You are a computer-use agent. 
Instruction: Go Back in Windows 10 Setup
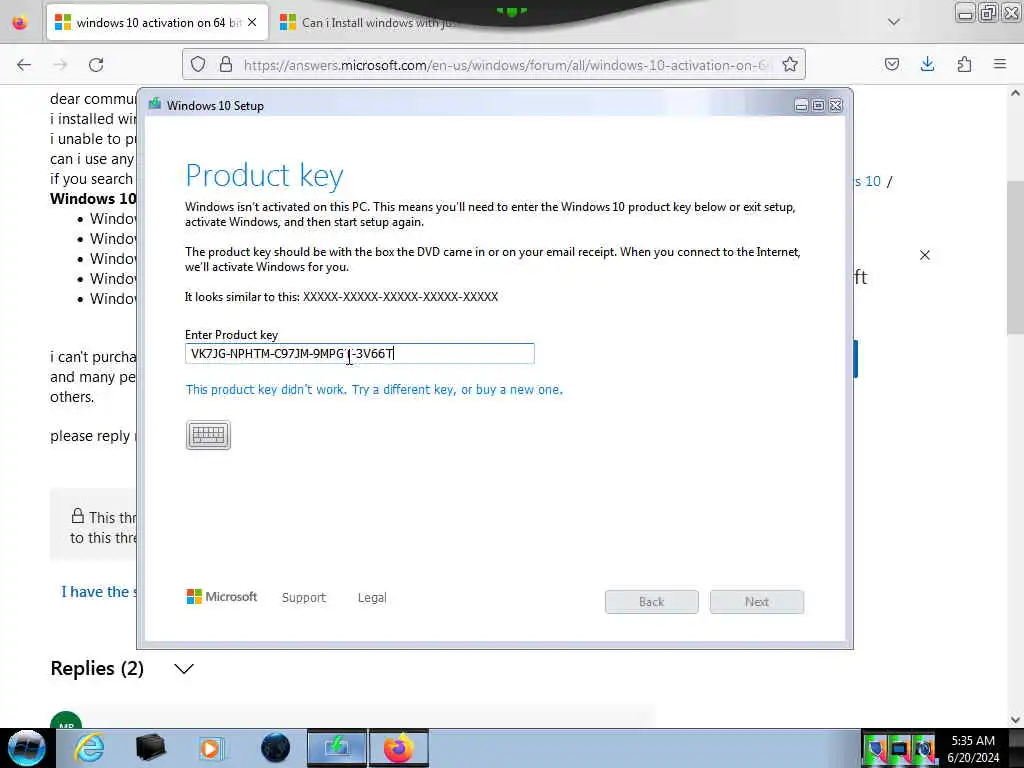point(651,601)
